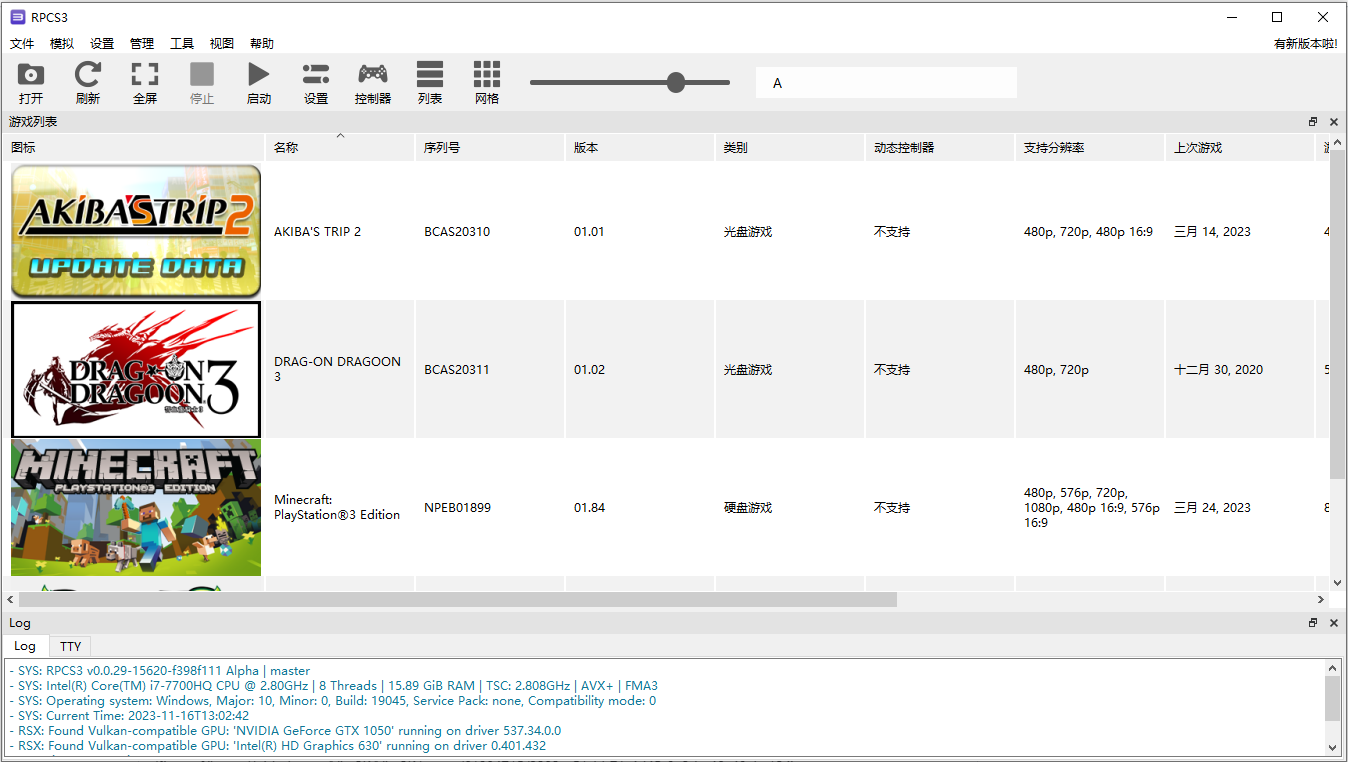Switch to the TTY tab
The image size is (1348, 762).
coord(70,647)
